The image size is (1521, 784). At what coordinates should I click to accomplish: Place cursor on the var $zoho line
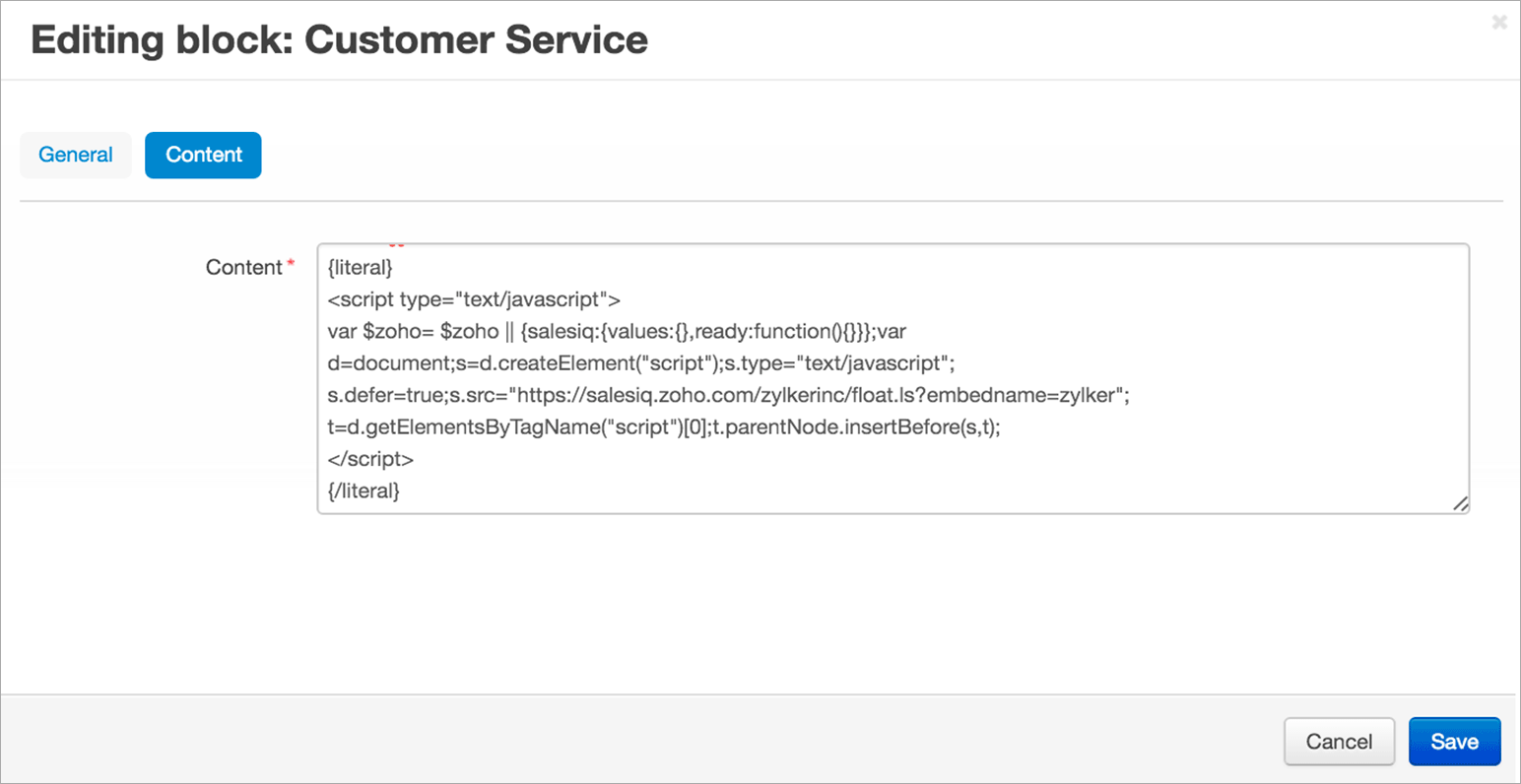[414, 332]
